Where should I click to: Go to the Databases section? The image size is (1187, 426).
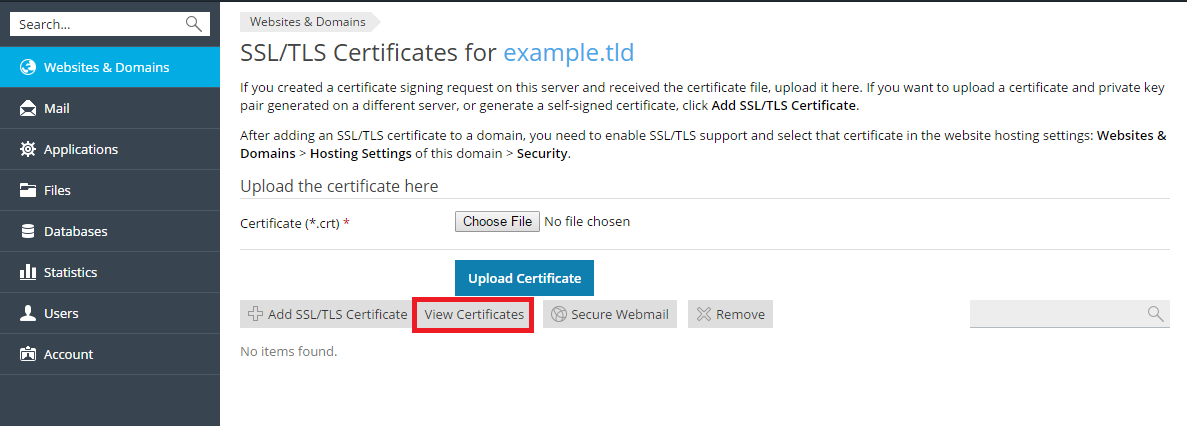(x=75, y=232)
